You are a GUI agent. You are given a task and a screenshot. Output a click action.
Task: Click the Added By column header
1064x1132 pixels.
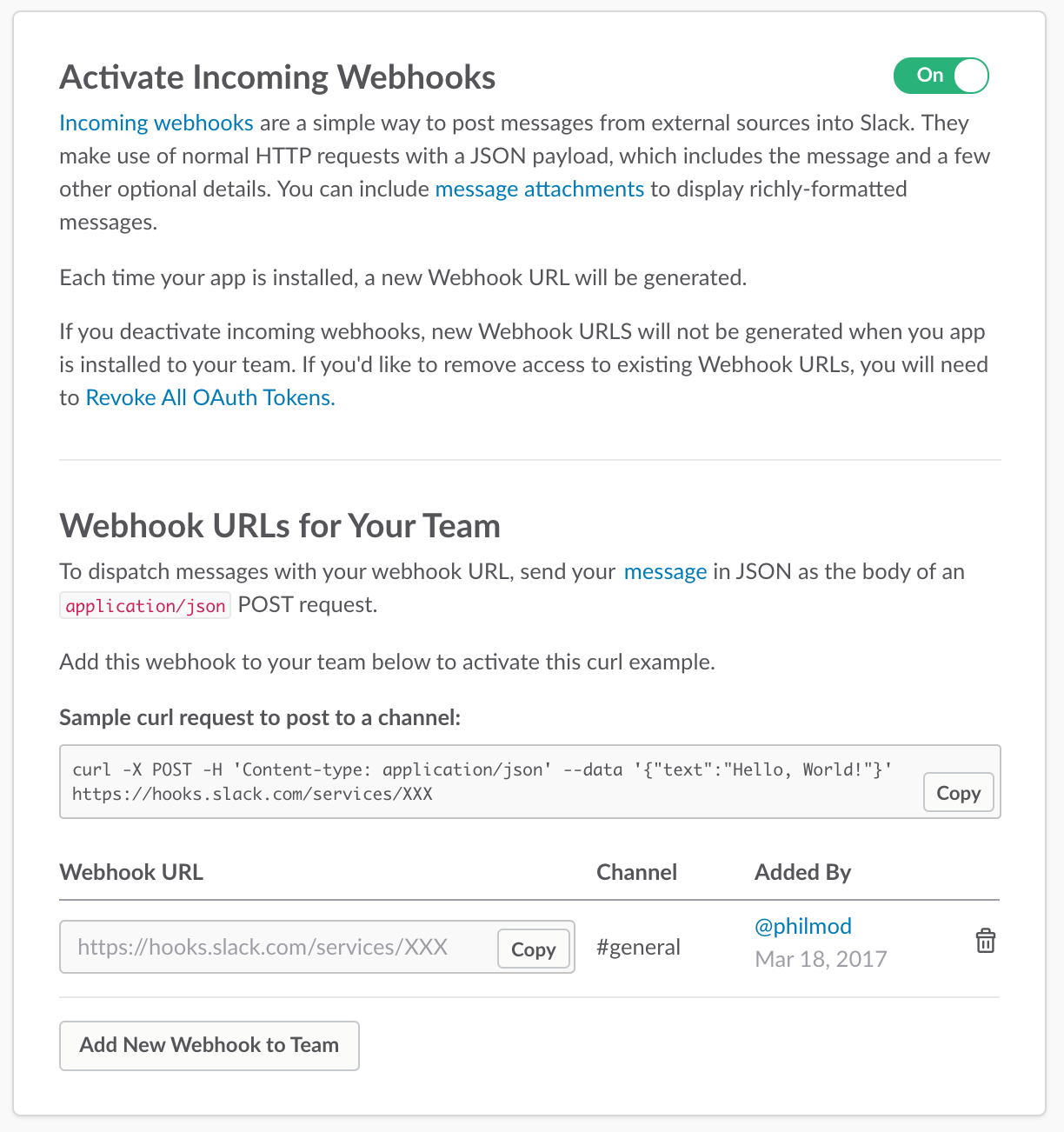[x=802, y=872]
